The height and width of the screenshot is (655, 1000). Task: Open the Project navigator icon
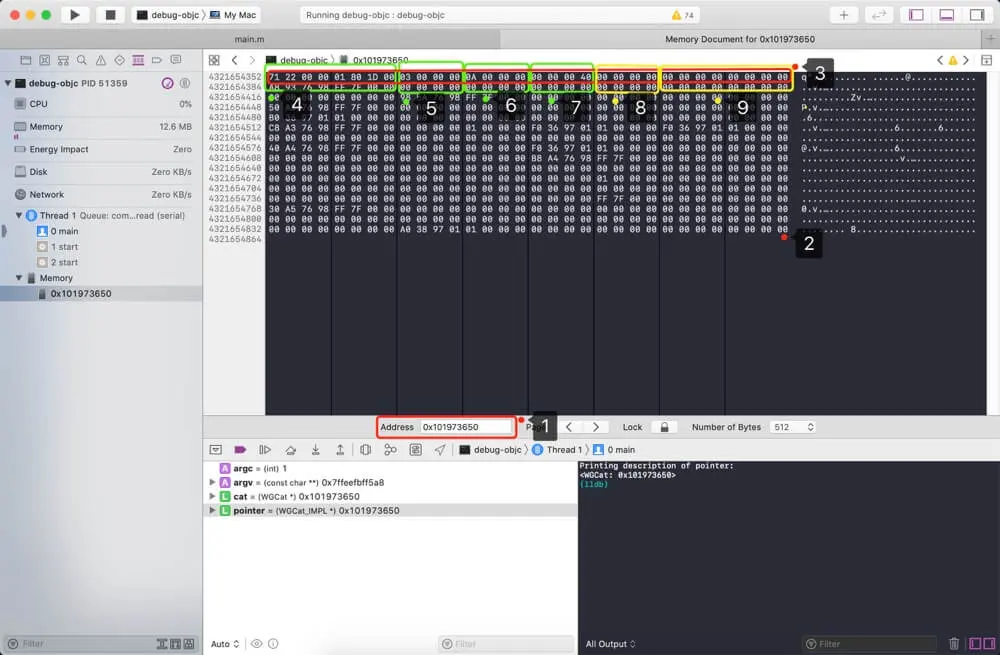coord(26,60)
